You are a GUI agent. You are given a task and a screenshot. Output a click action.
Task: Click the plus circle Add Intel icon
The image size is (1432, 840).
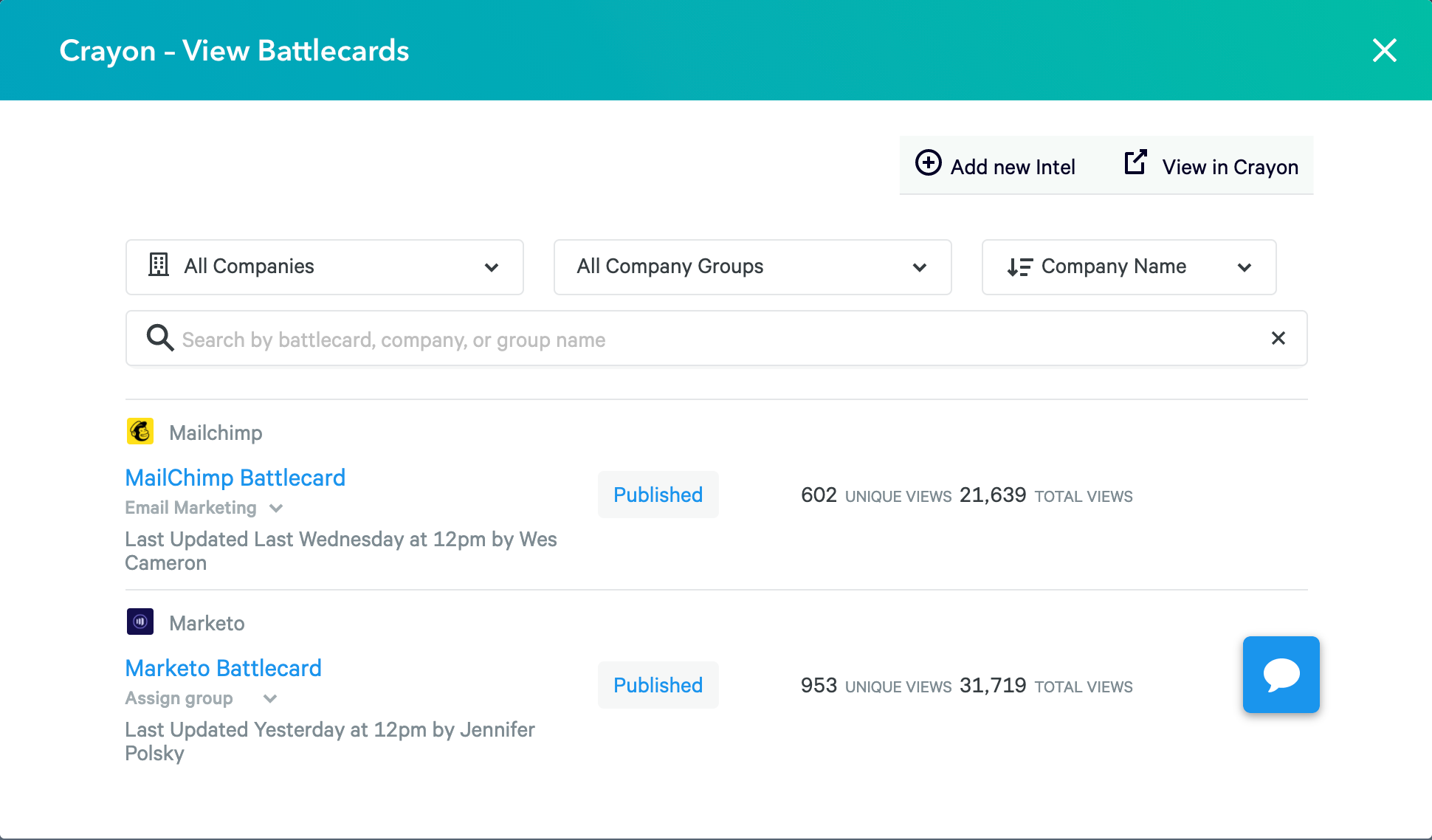pos(928,162)
